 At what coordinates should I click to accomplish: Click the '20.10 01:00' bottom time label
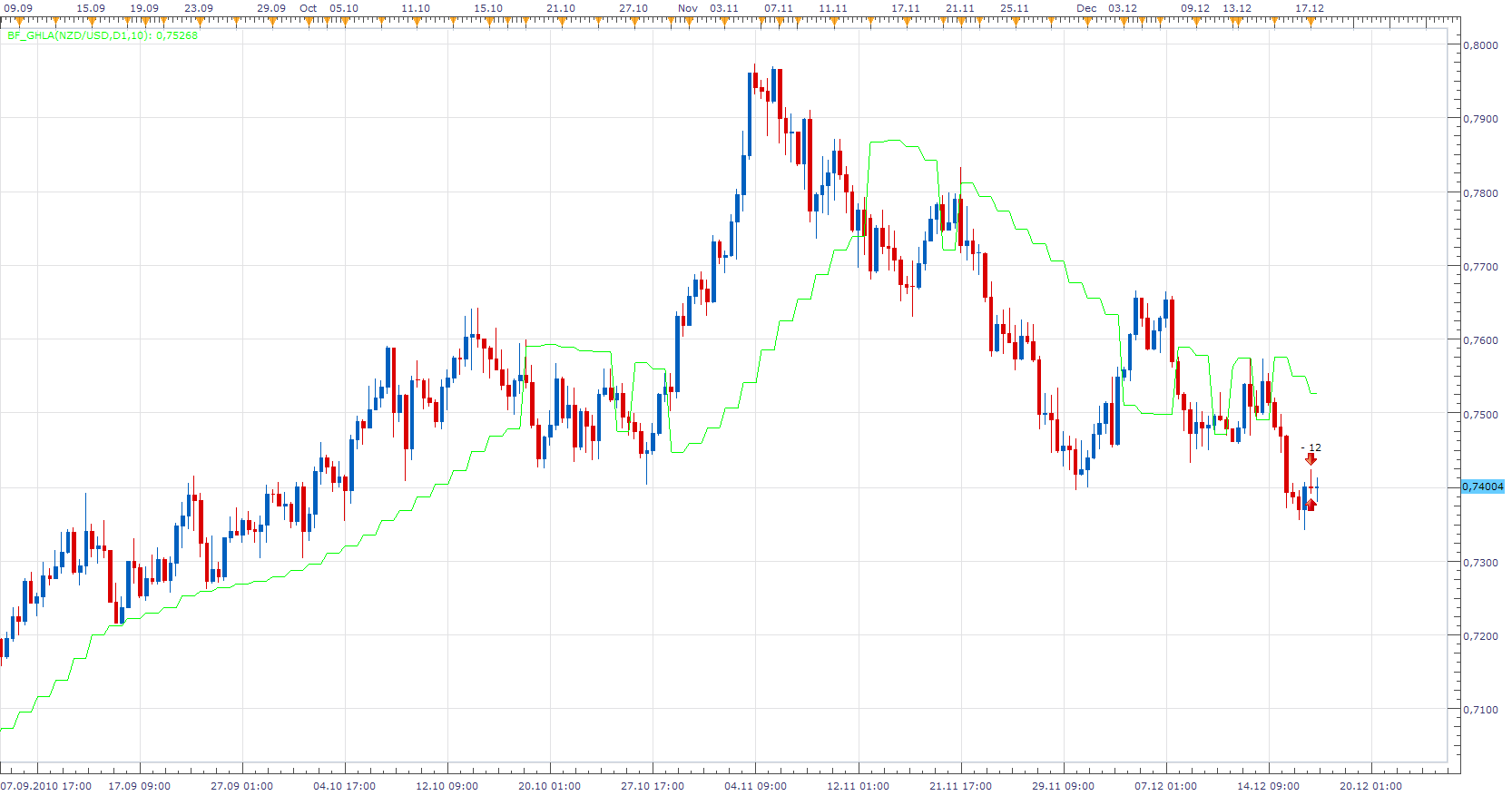[550, 786]
